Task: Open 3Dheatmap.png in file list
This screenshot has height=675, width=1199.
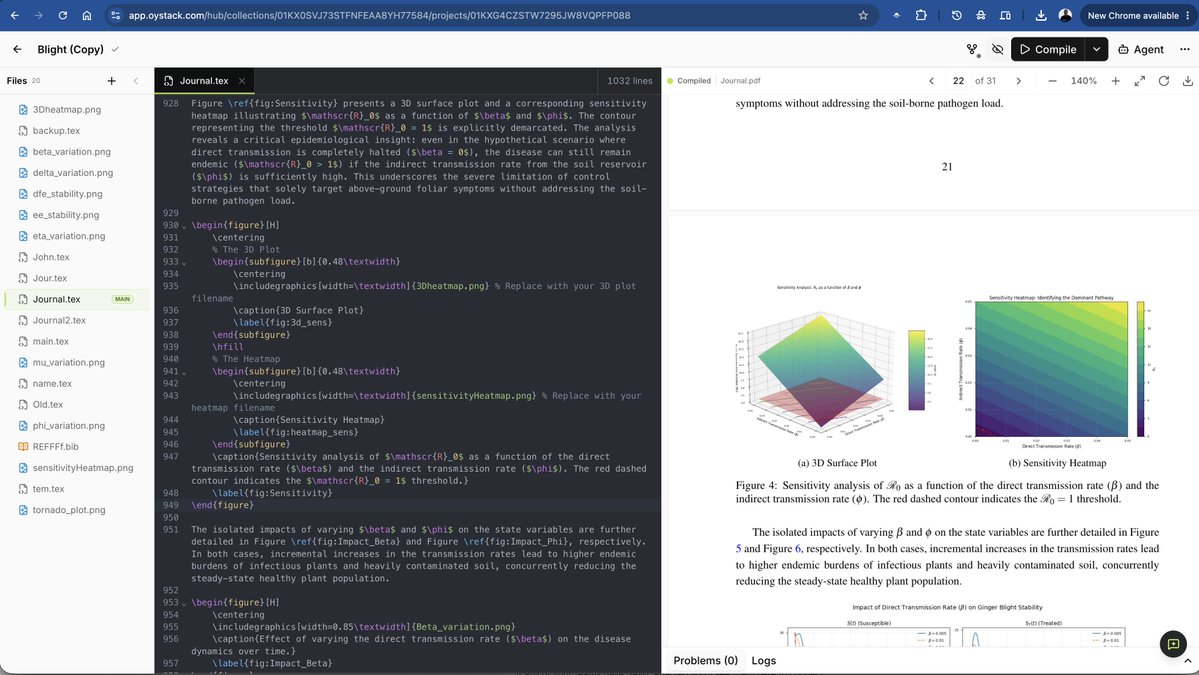Action: click(67, 109)
